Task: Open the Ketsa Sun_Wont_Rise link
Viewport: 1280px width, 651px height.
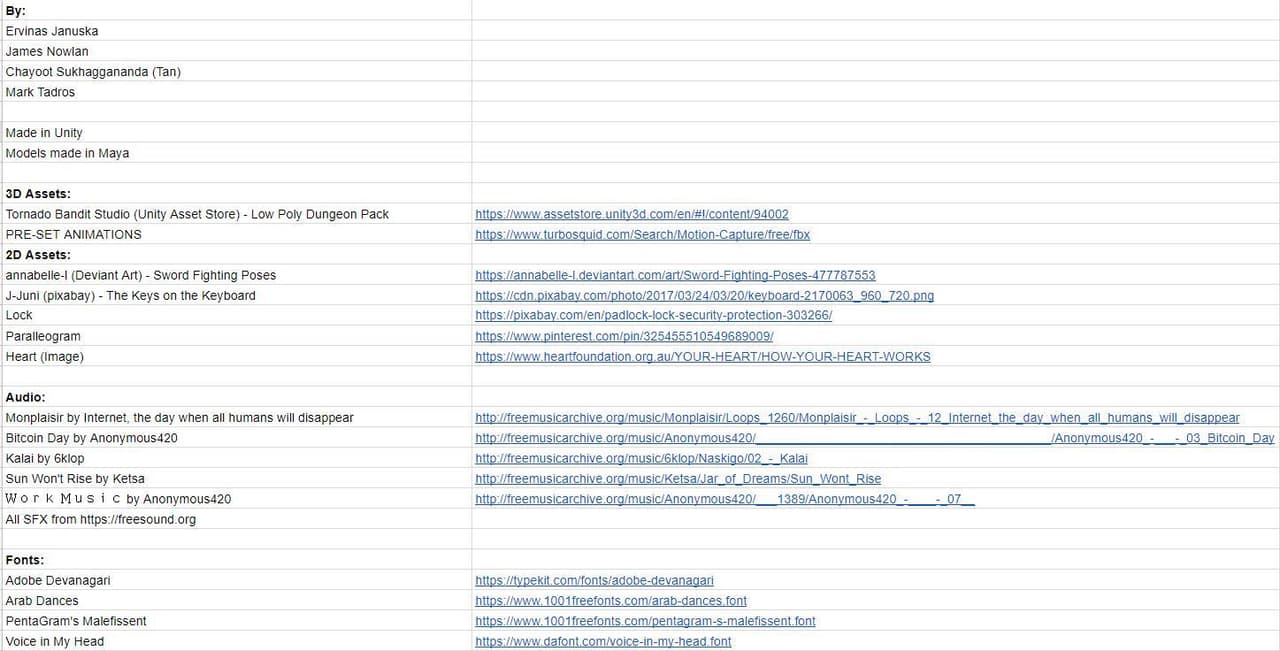Action: coord(678,478)
